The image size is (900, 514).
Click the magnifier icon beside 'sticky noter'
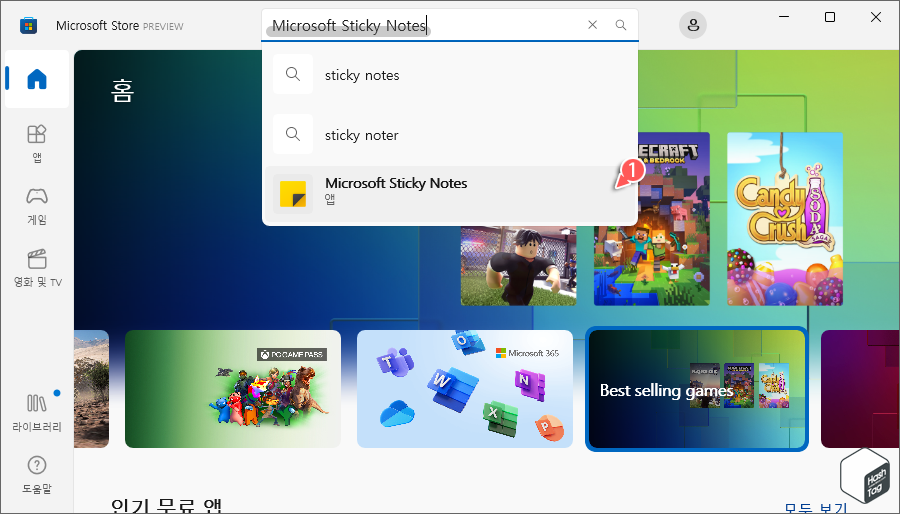pos(293,134)
